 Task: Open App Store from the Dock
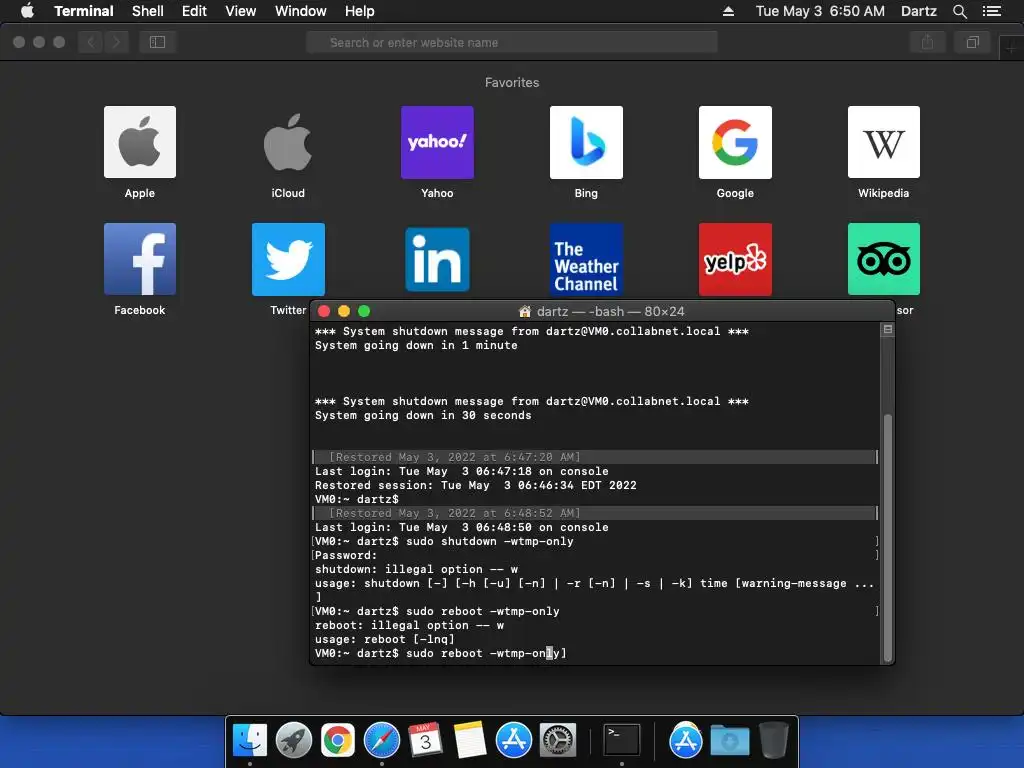coord(513,741)
